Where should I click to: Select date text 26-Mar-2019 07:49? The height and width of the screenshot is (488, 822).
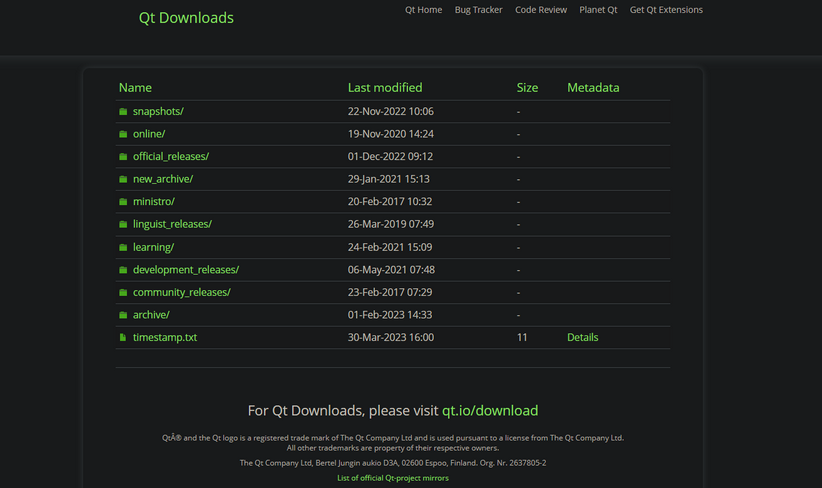[x=391, y=224]
